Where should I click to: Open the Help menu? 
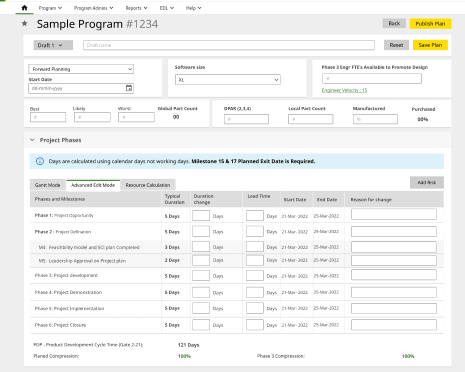193,8
